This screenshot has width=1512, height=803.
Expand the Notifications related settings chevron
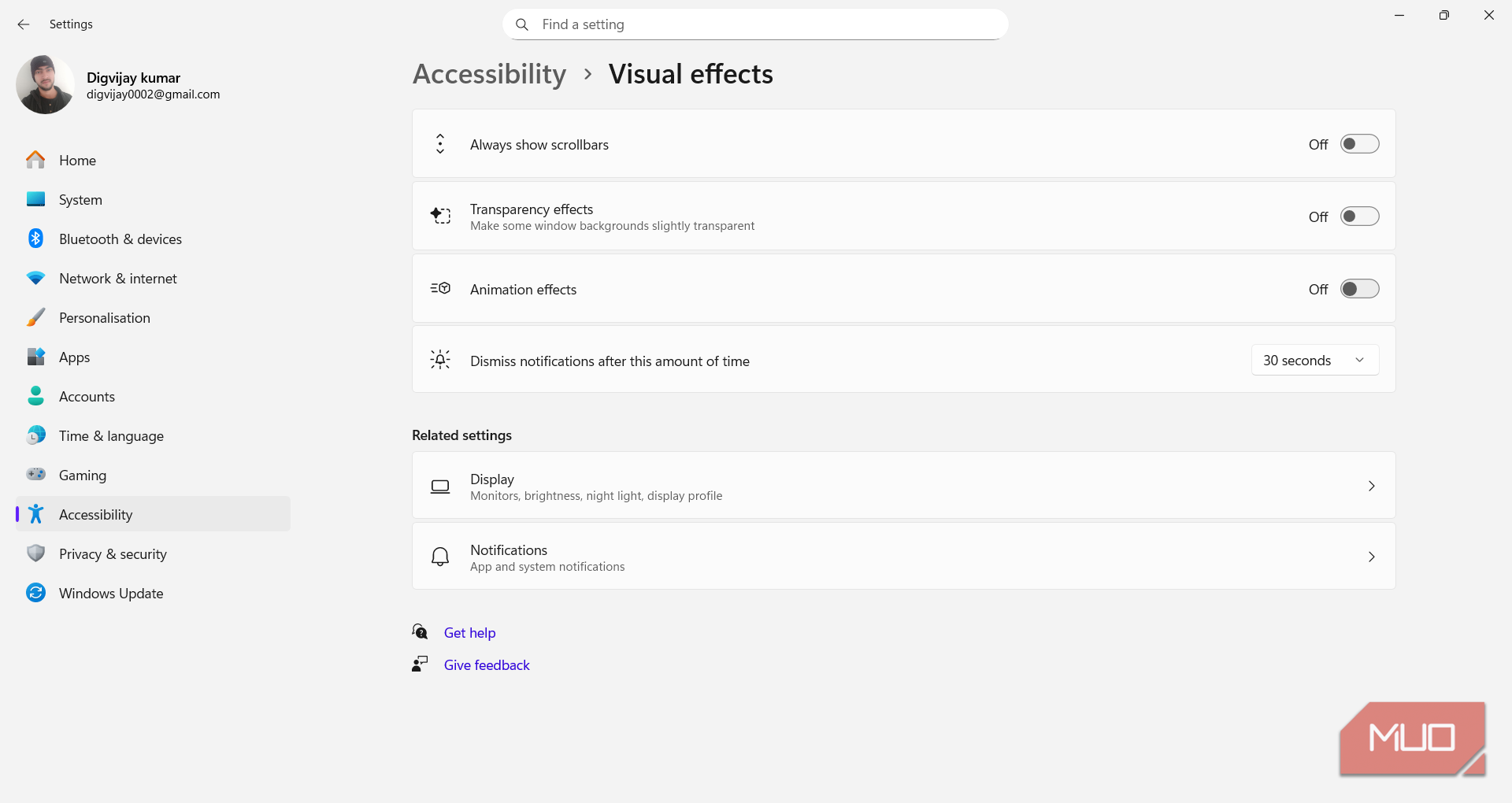[x=1372, y=557]
